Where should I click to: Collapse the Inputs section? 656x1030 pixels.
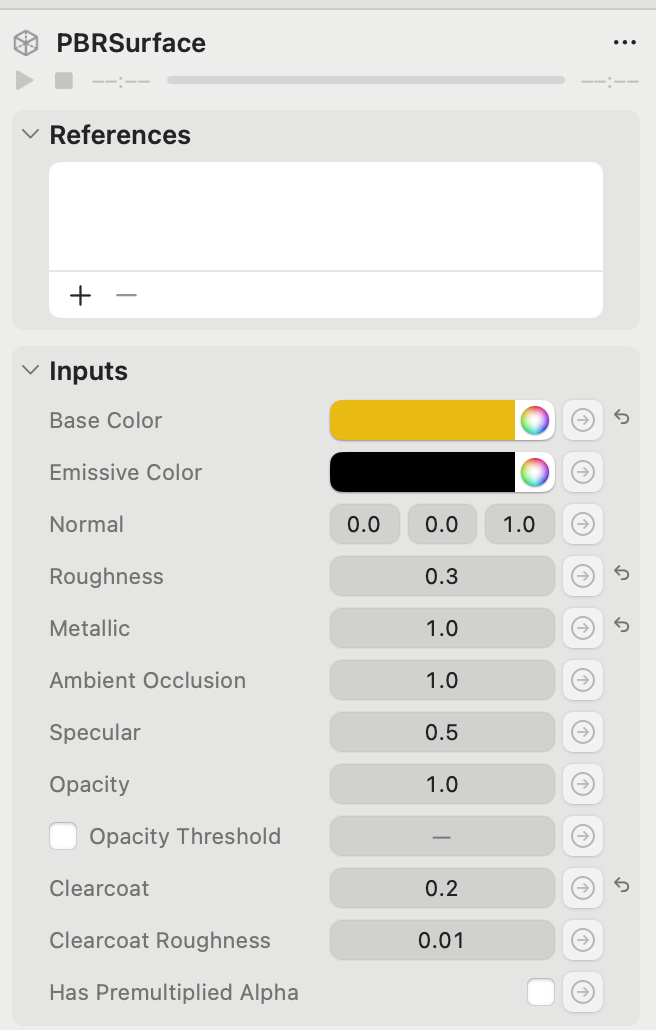tap(29, 370)
